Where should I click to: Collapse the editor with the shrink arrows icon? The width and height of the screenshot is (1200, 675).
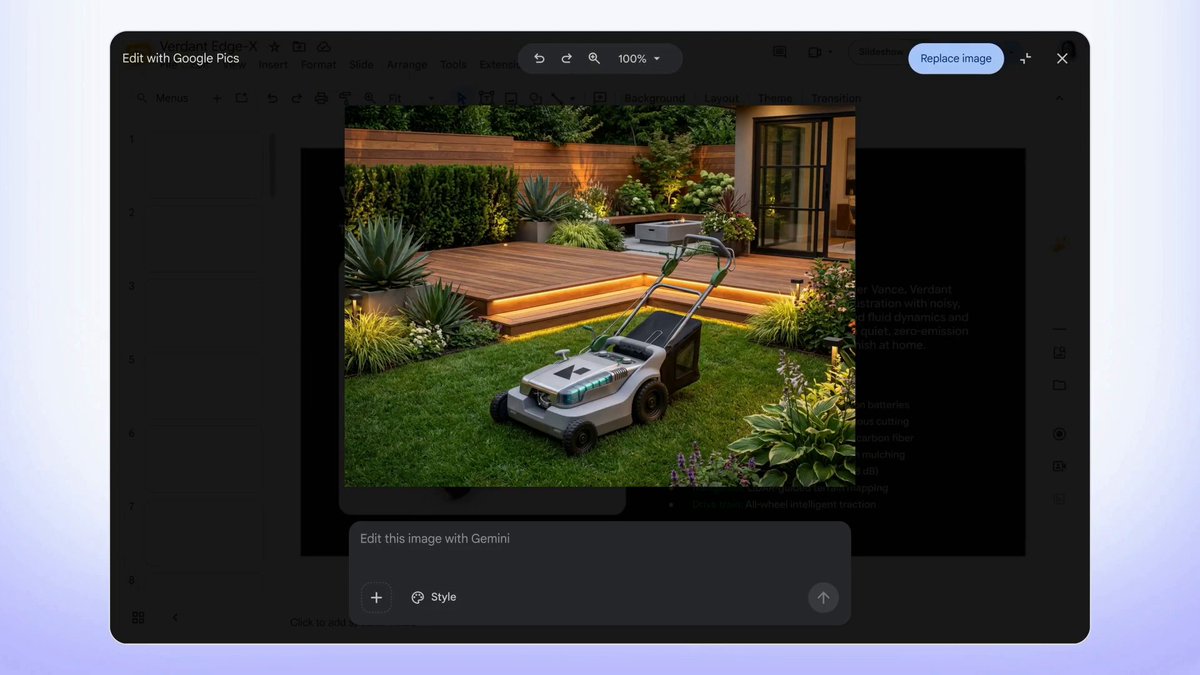pos(1026,59)
